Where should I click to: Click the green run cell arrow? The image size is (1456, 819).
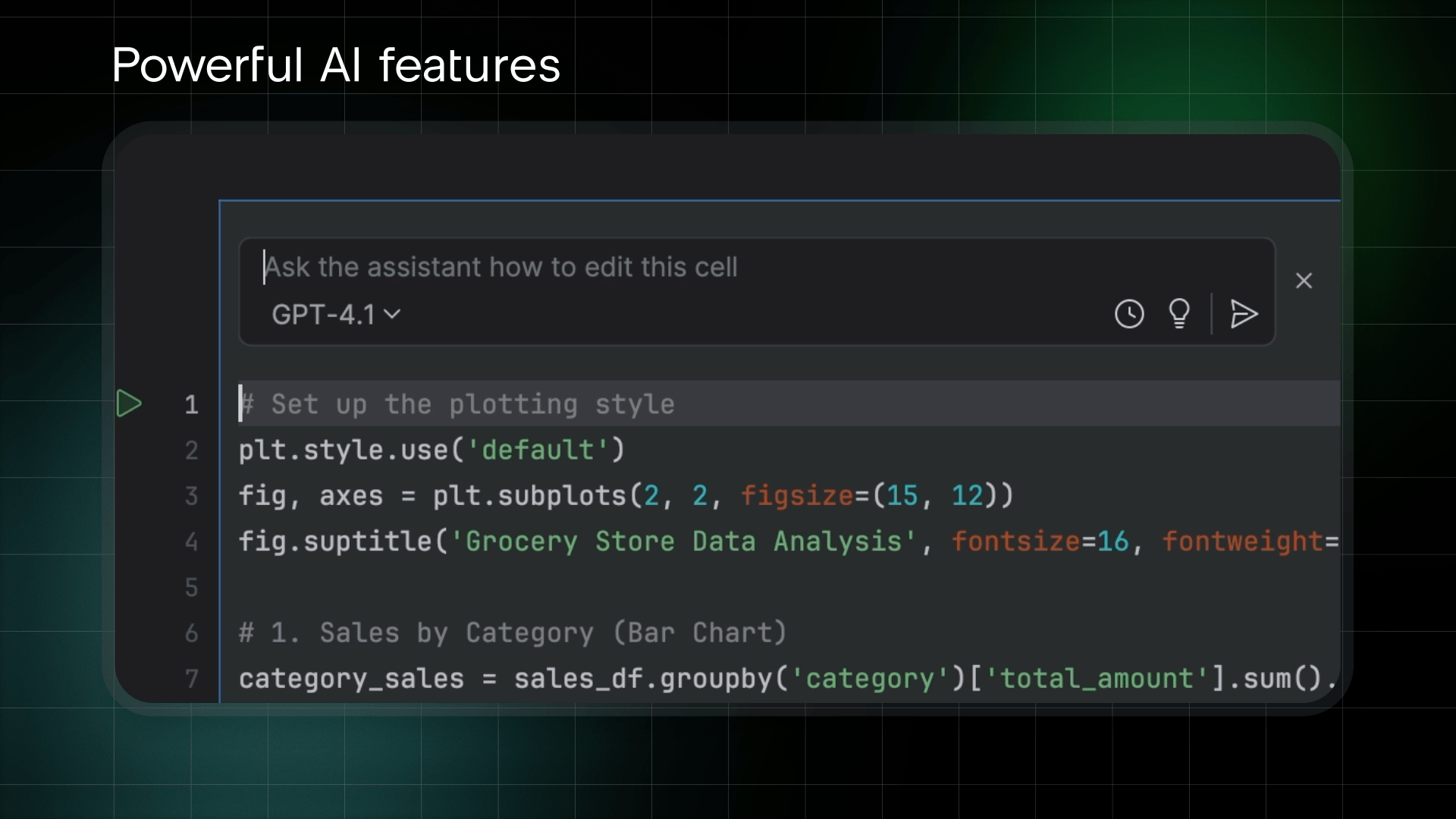(129, 403)
